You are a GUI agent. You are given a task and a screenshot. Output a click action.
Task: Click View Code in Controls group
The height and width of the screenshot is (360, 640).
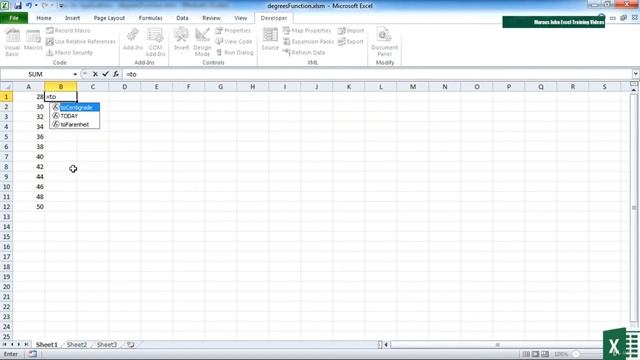[x=233, y=42]
